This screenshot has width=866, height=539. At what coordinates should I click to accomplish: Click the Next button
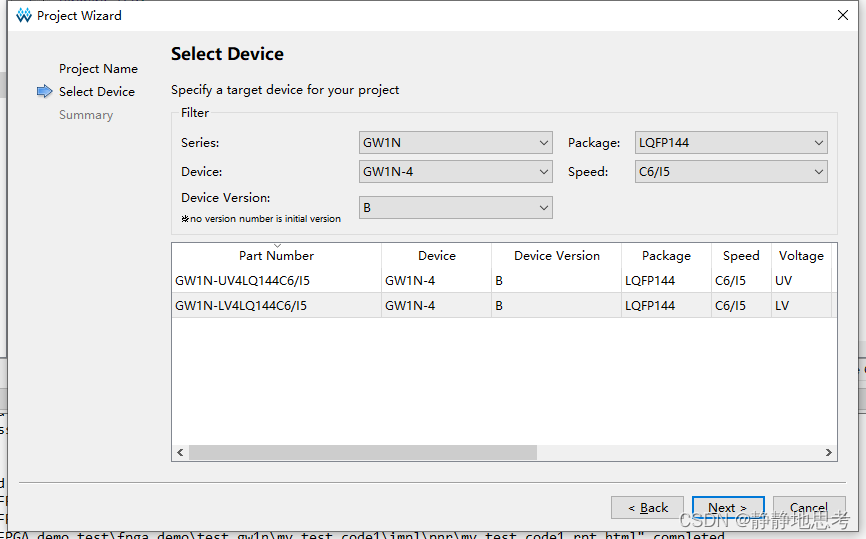(x=728, y=508)
